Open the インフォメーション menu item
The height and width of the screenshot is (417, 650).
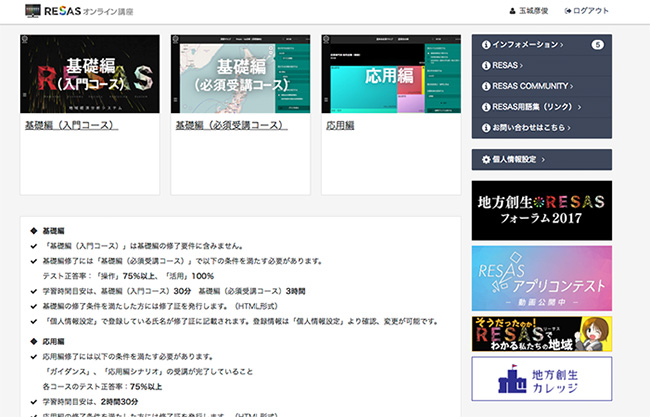pos(542,44)
